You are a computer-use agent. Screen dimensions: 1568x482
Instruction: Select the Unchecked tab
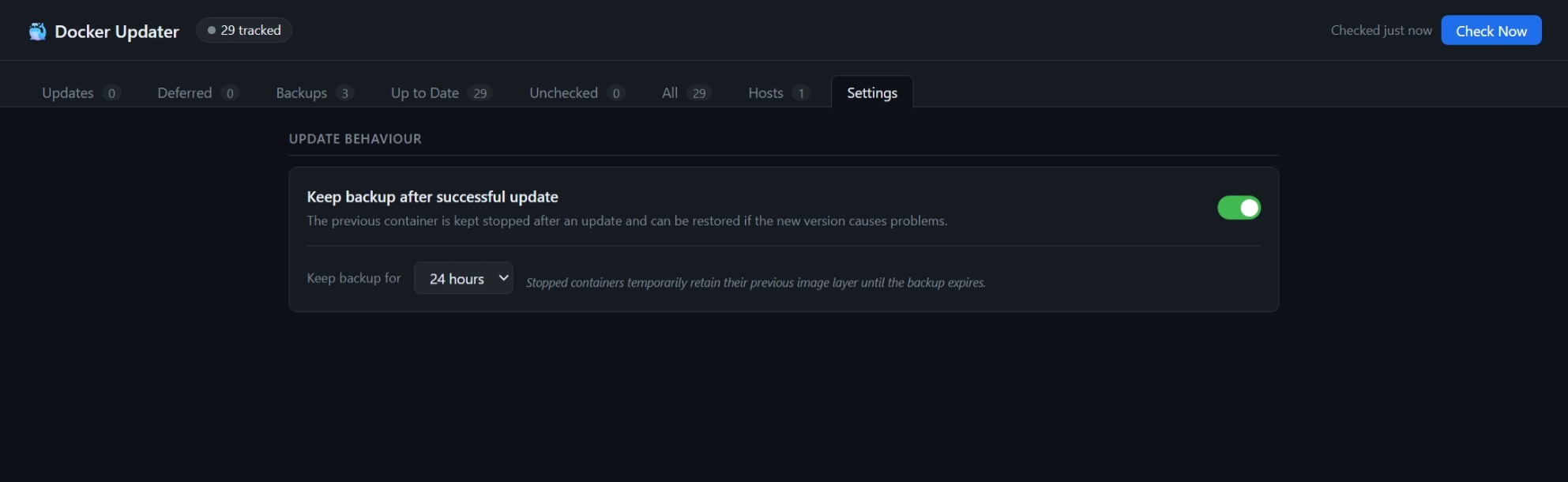click(577, 92)
